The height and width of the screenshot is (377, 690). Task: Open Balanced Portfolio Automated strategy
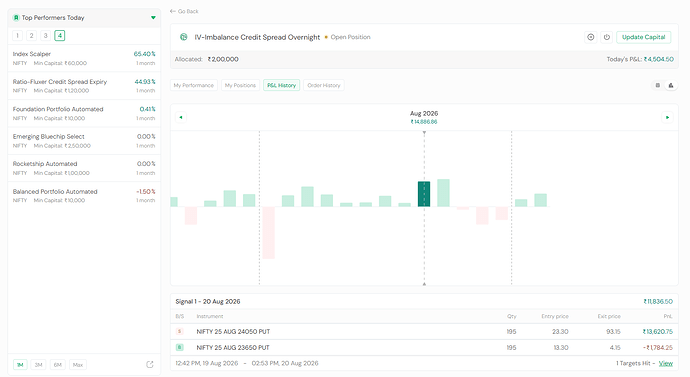84,196
